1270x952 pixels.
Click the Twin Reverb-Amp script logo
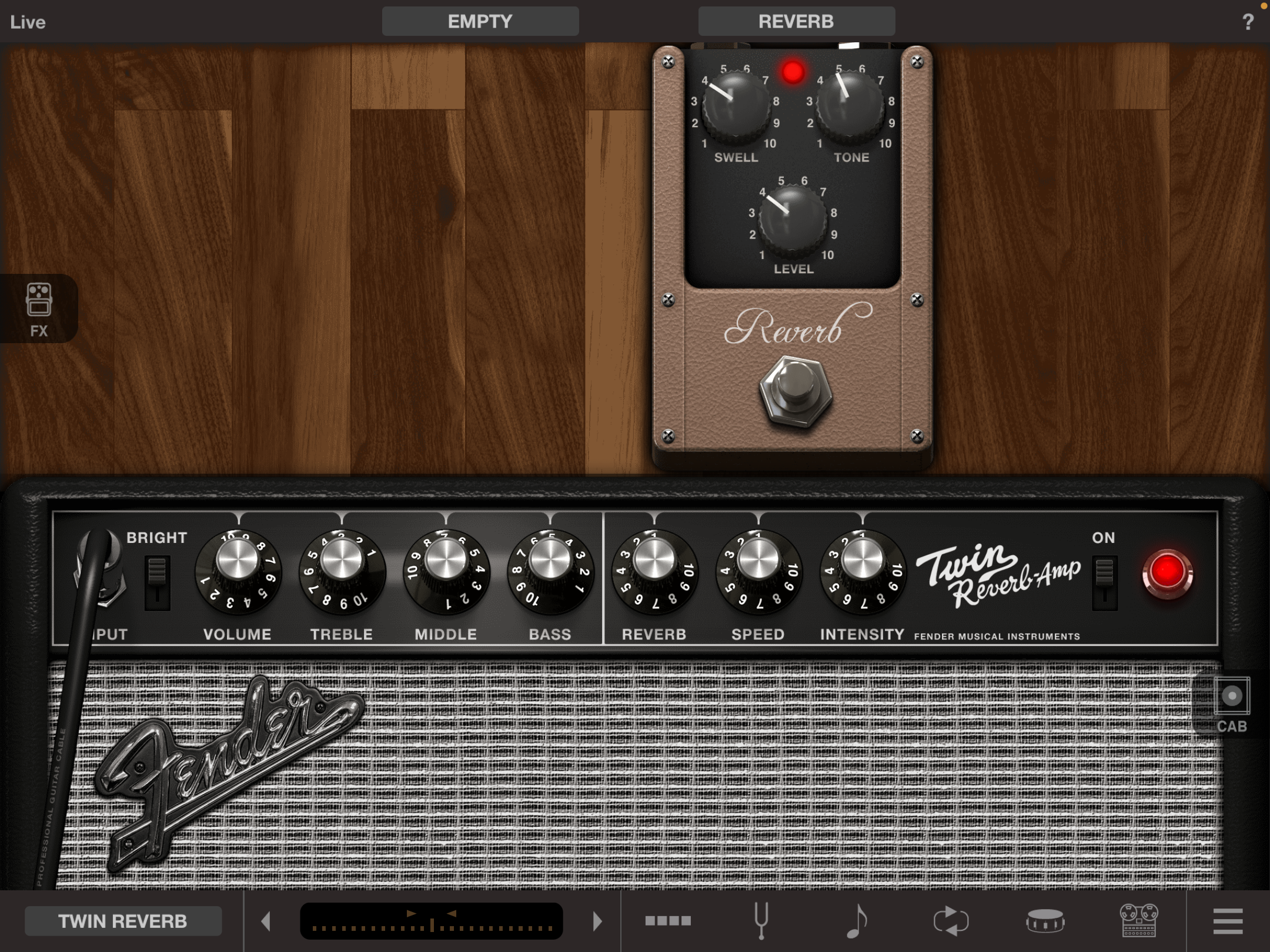click(998, 576)
